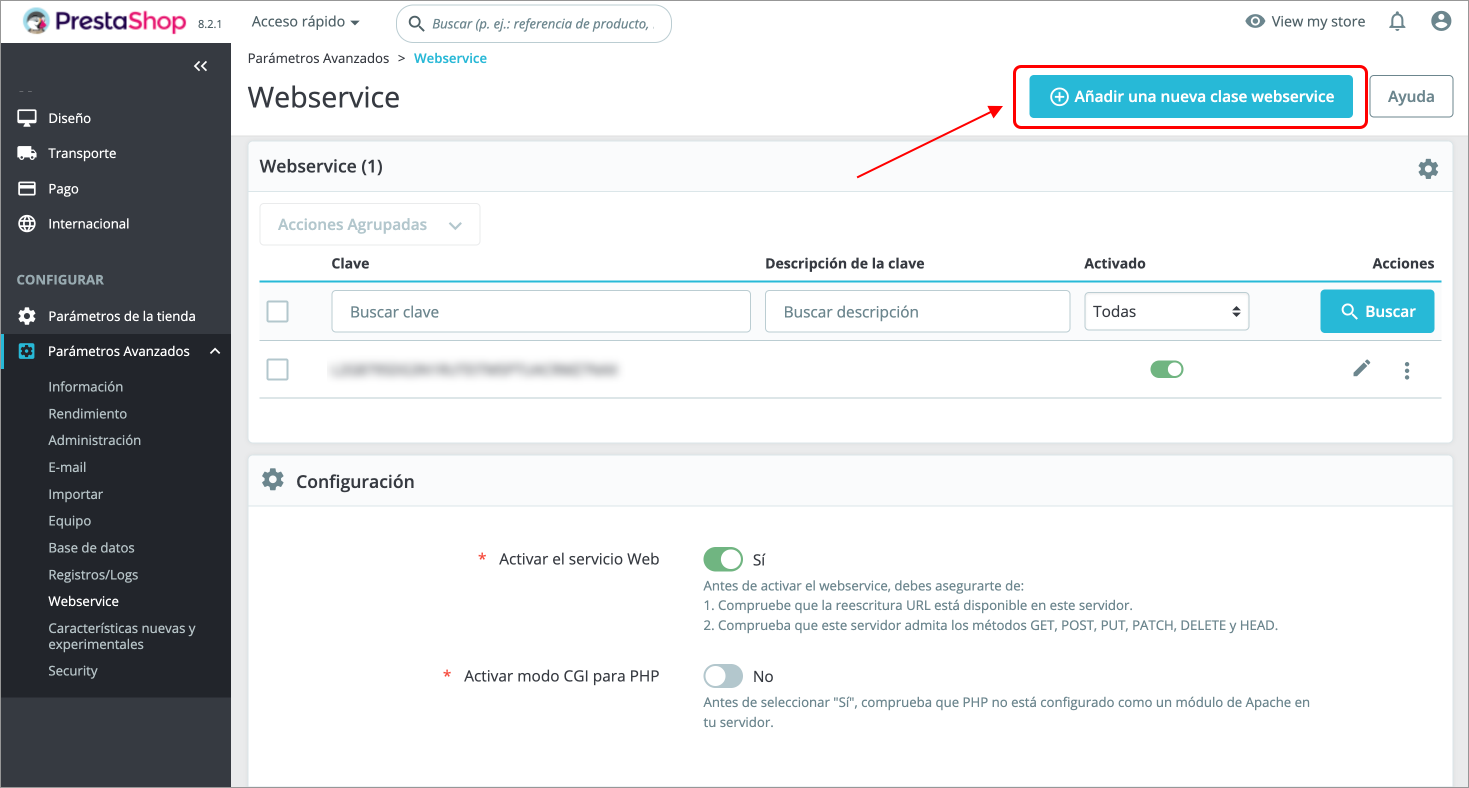Click the Webservice panel settings gear

(1428, 168)
